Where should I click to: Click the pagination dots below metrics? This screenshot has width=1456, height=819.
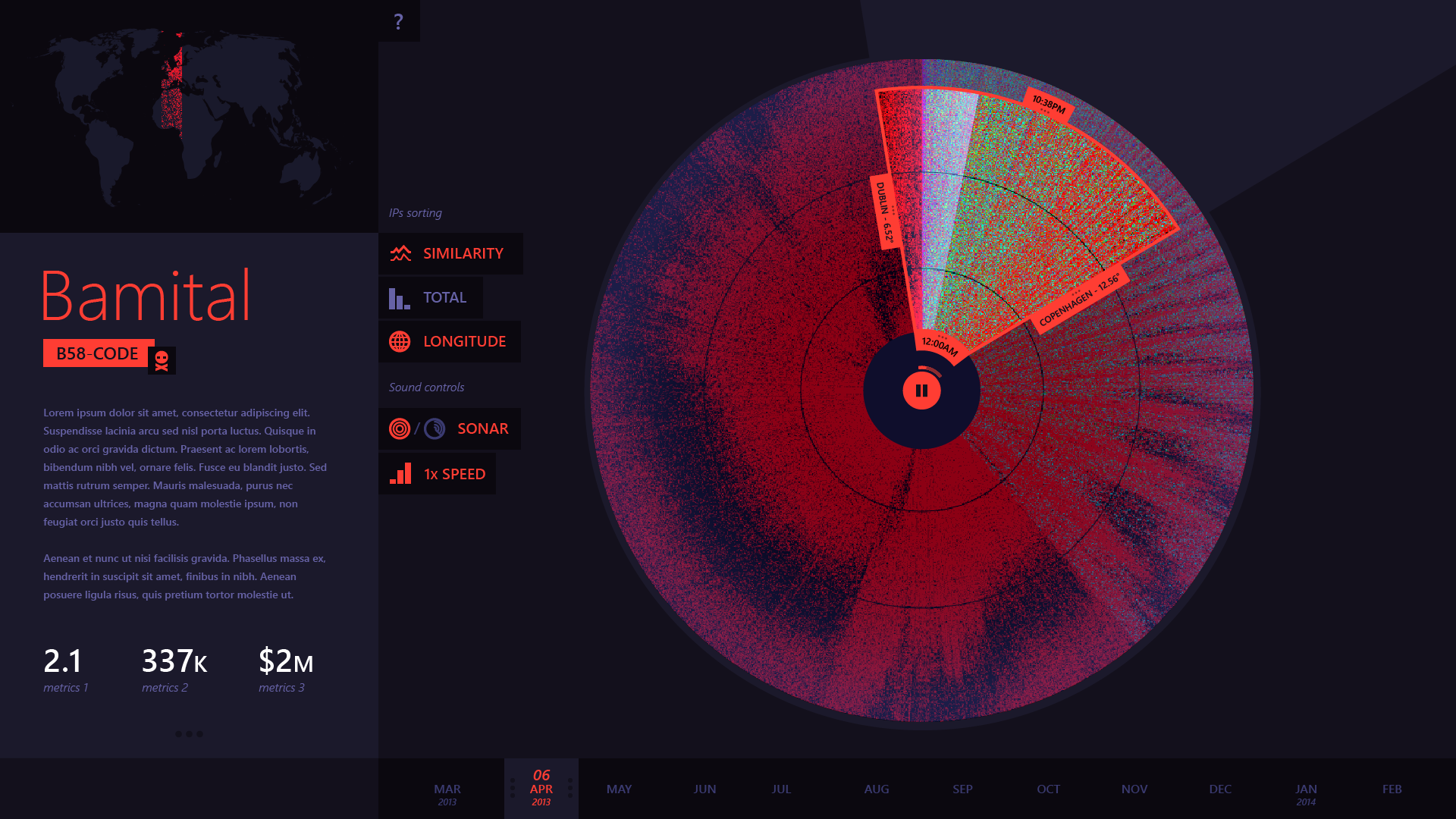[189, 733]
